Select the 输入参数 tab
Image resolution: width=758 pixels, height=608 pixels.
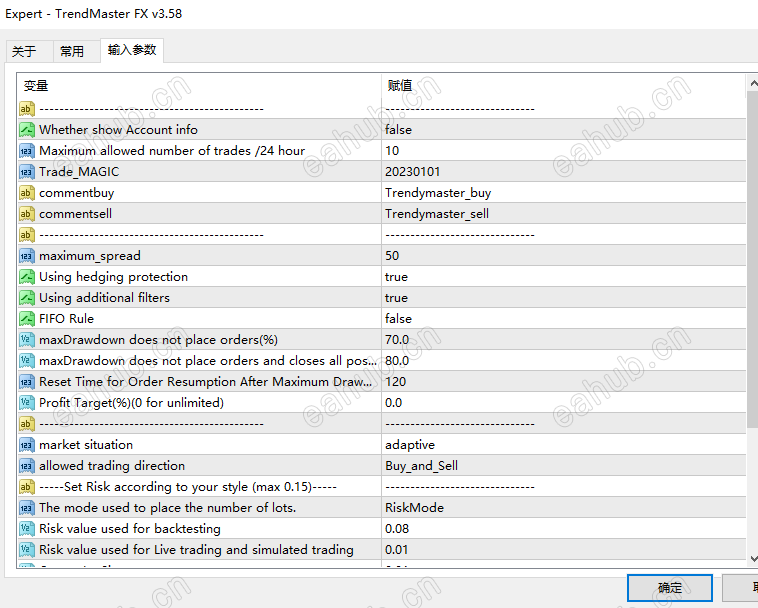[x=132, y=50]
